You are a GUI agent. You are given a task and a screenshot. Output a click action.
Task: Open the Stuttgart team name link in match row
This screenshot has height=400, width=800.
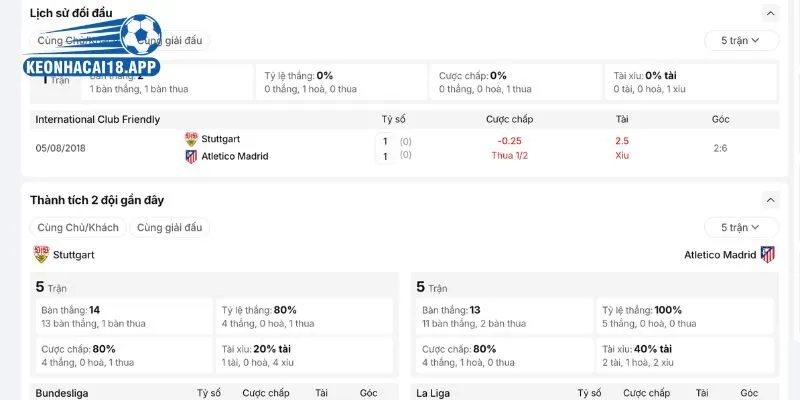(220, 139)
